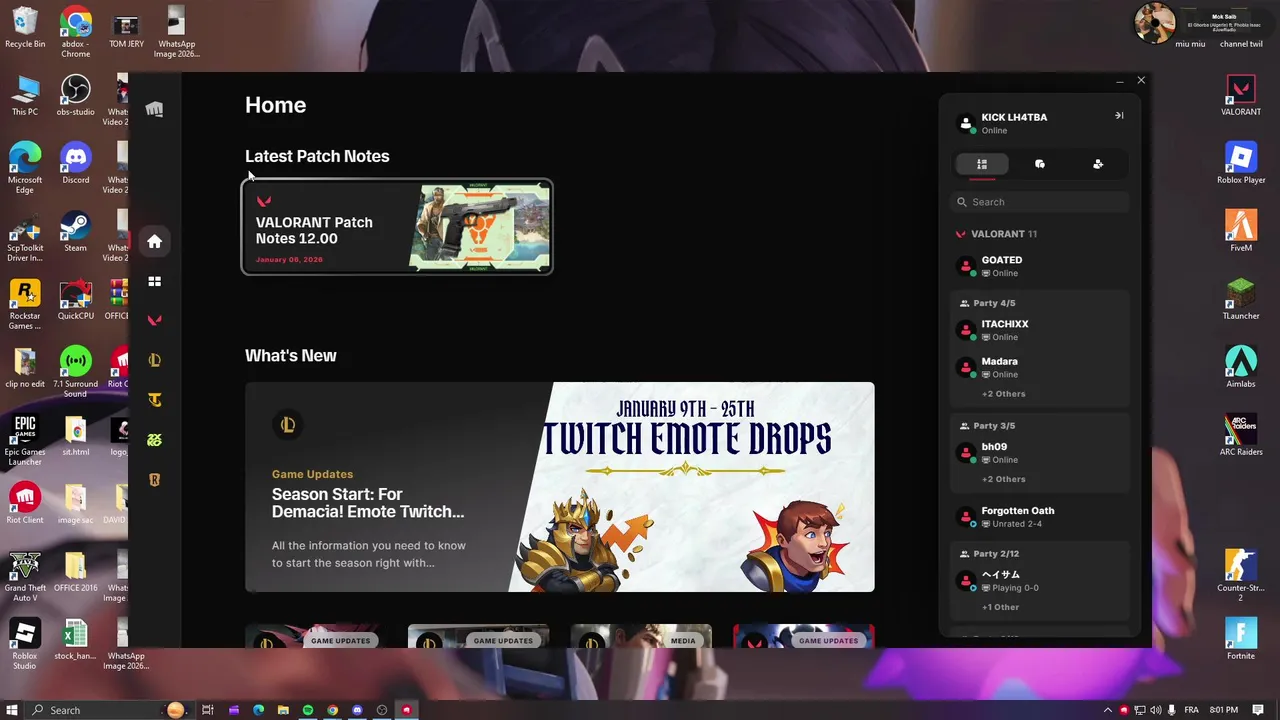1280x720 pixels.
Task: Select the VALORANT game icon in sidebar
Action: [154, 320]
